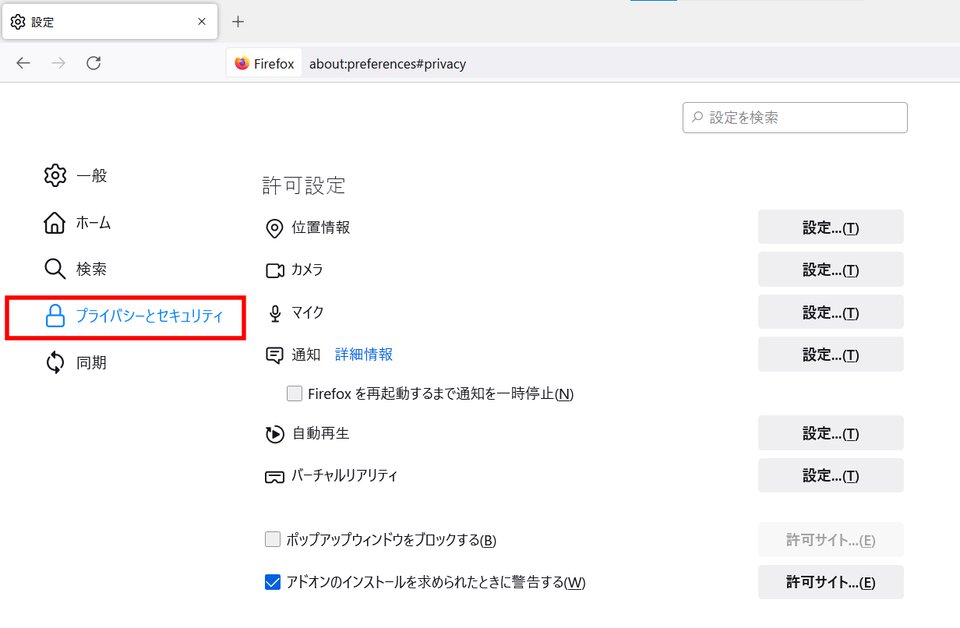Screen dimensions: 960x628
Task: Click the 位置情報 label text
Action: coord(321,228)
